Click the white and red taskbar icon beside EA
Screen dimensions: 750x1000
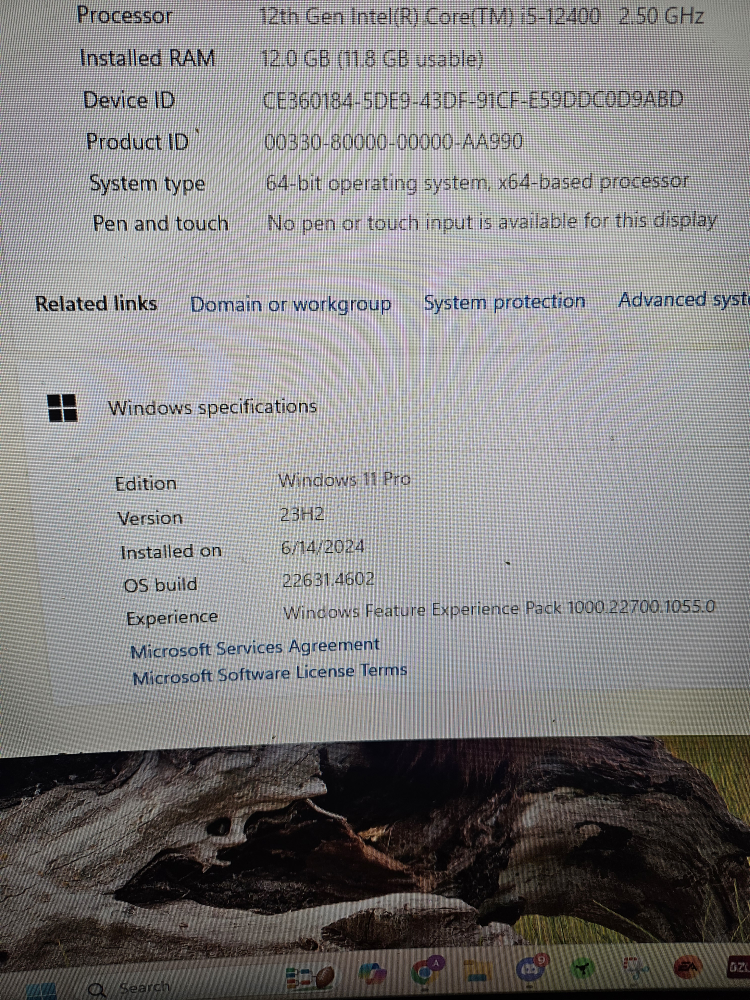[635, 969]
